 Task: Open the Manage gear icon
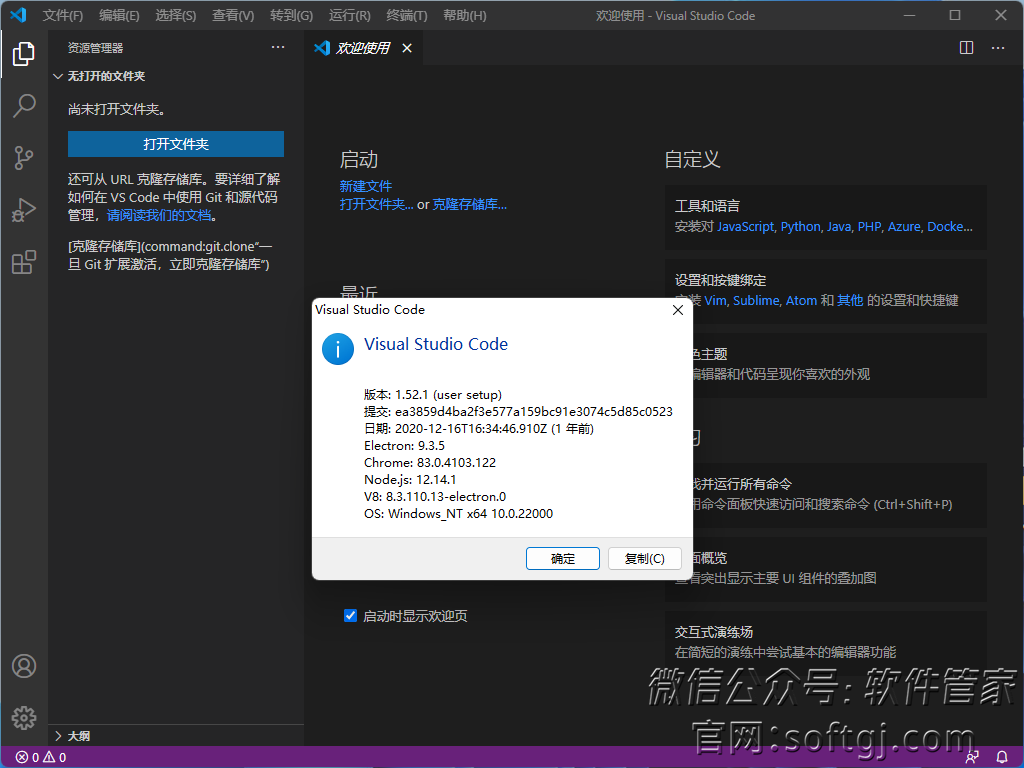point(24,718)
